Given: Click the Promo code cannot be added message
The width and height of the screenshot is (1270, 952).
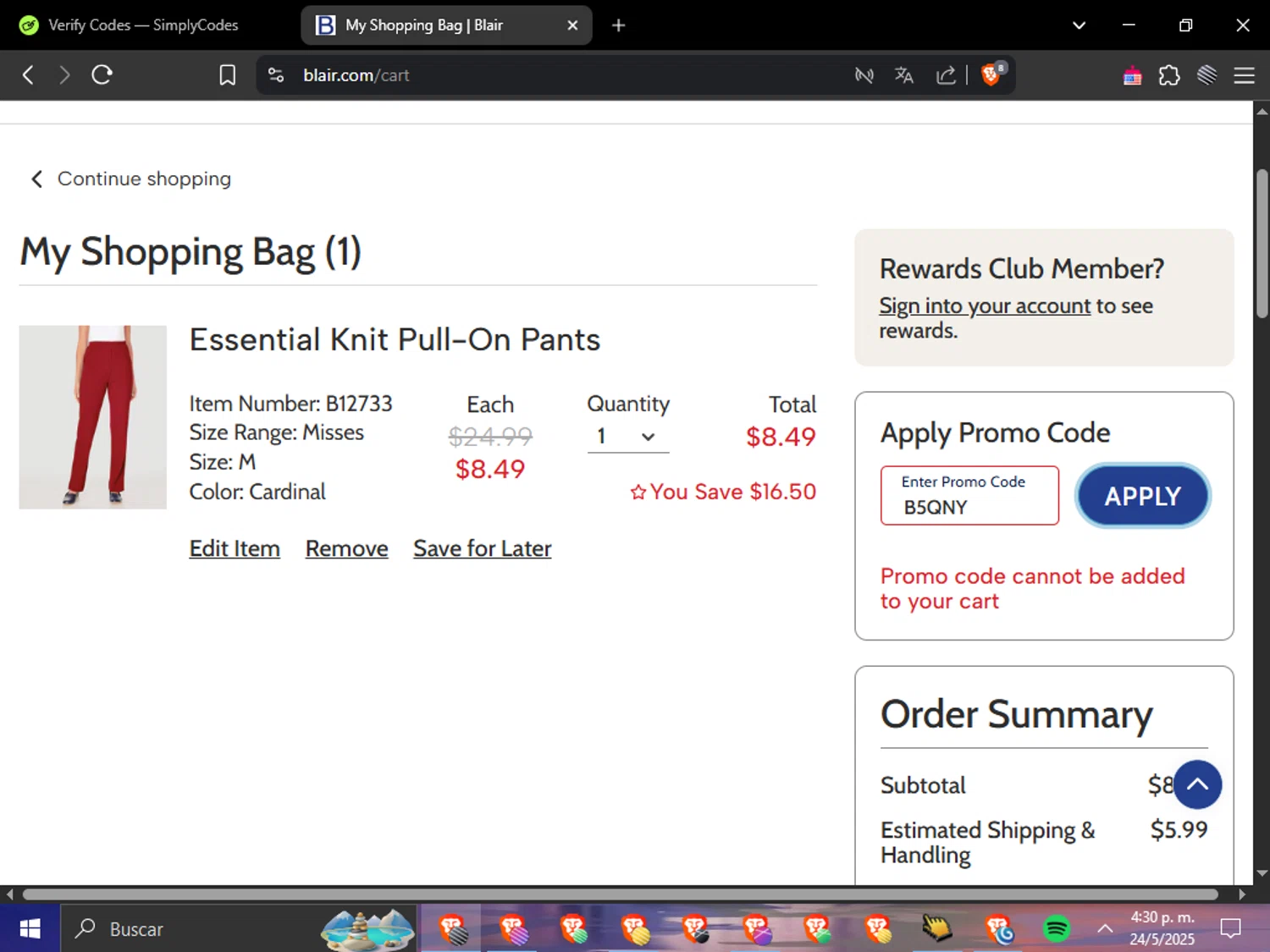Looking at the screenshot, I should point(1032,588).
